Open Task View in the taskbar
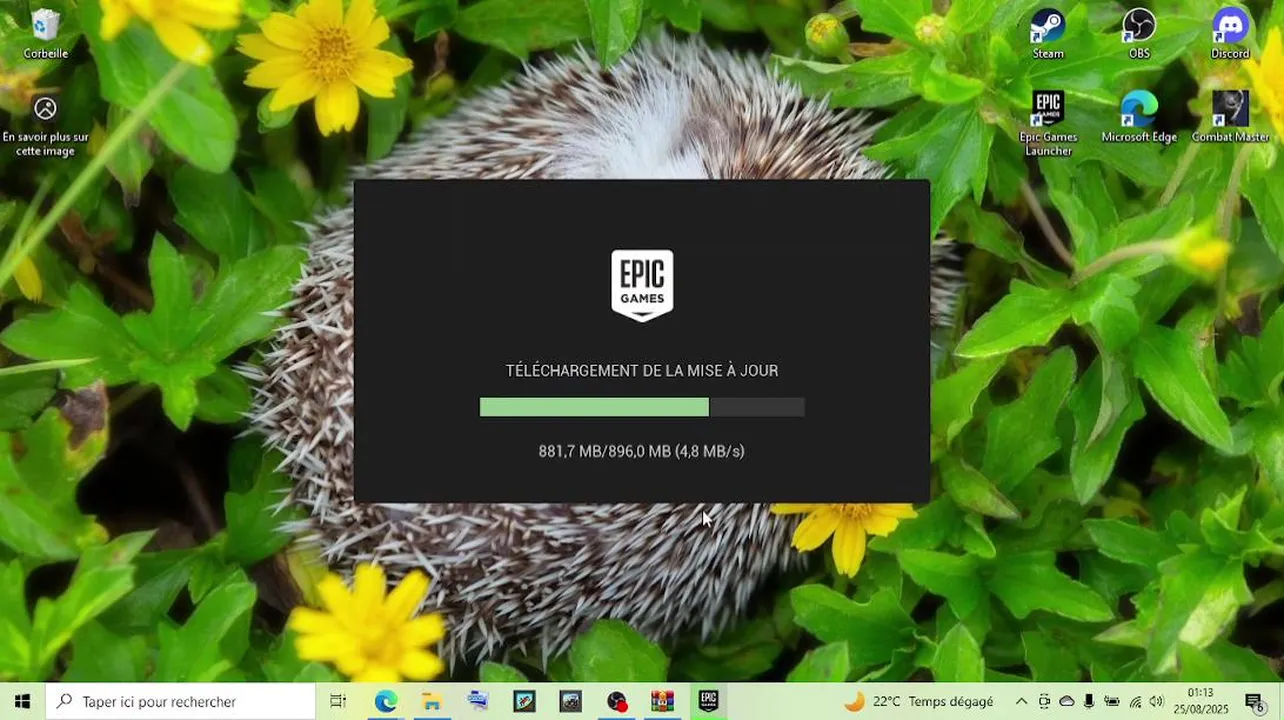The image size is (1284, 720). [338, 701]
